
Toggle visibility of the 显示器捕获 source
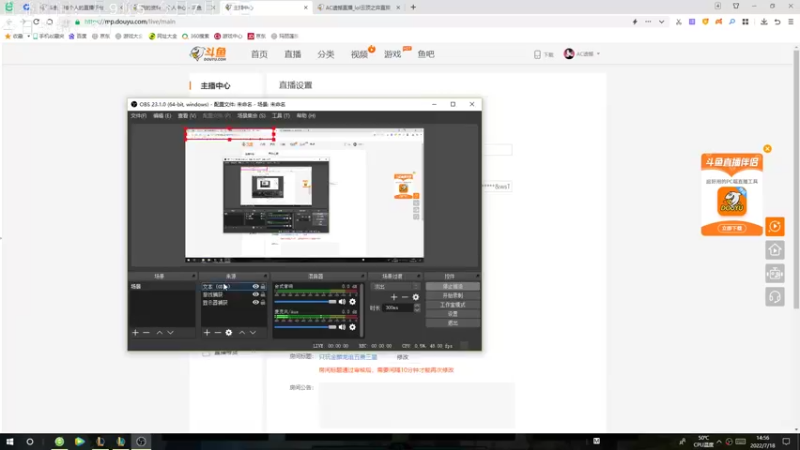[x=255, y=303]
